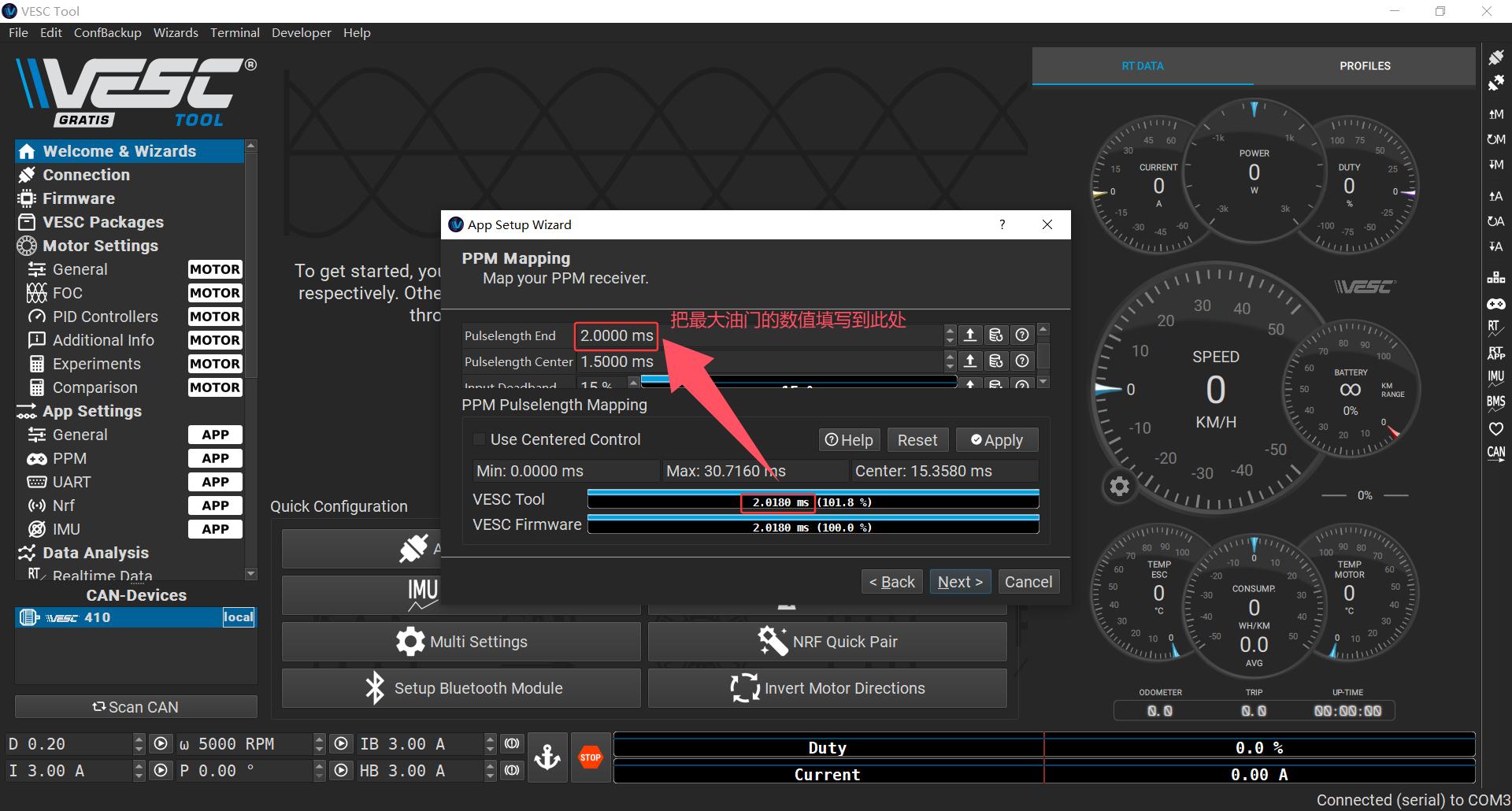This screenshot has height=811, width=1512.
Task: Step the IB 3.00 A spinner
Action: tap(490, 744)
